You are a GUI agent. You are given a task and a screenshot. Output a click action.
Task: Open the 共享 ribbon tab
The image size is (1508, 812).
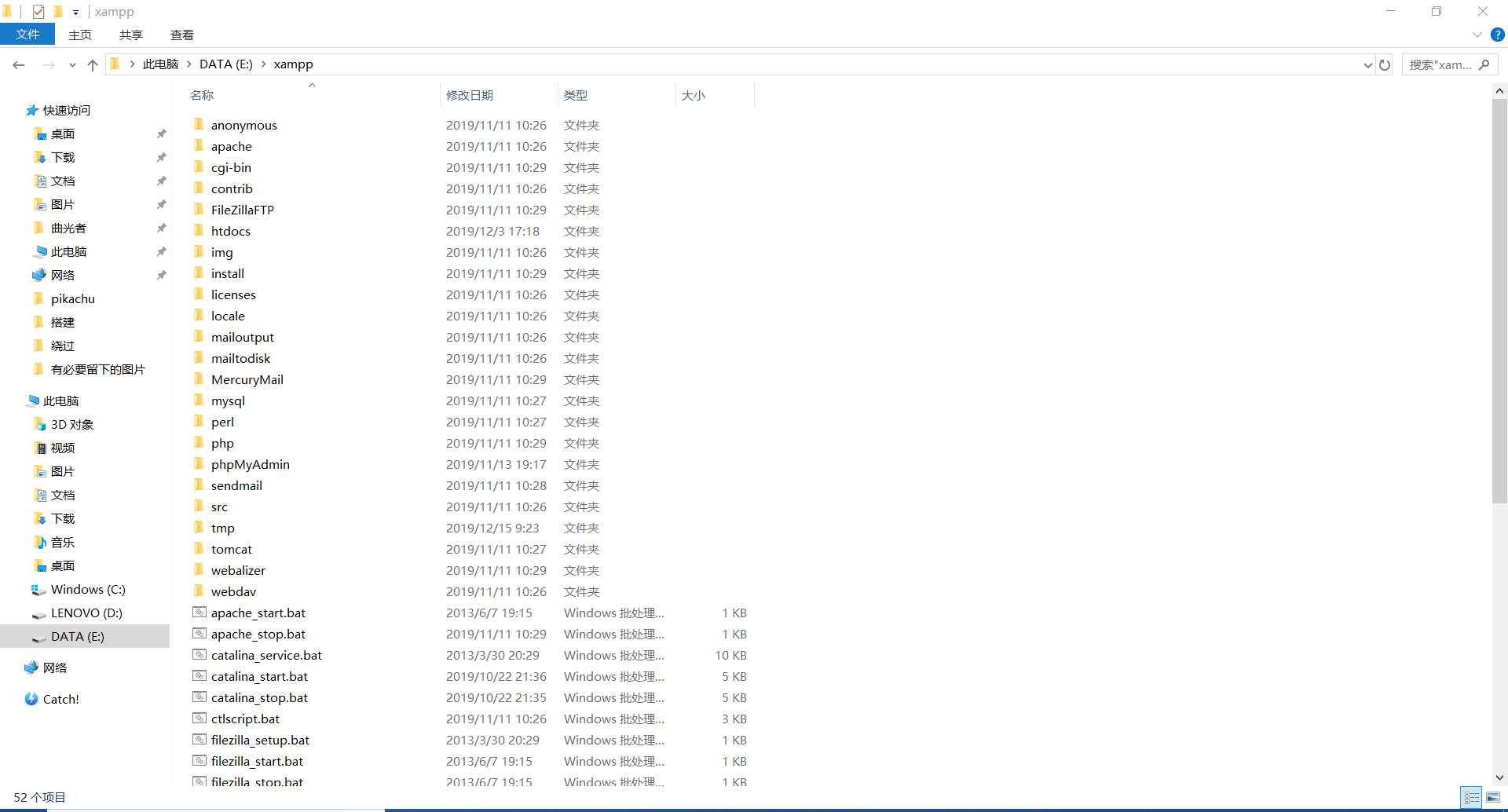pos(131,35)
